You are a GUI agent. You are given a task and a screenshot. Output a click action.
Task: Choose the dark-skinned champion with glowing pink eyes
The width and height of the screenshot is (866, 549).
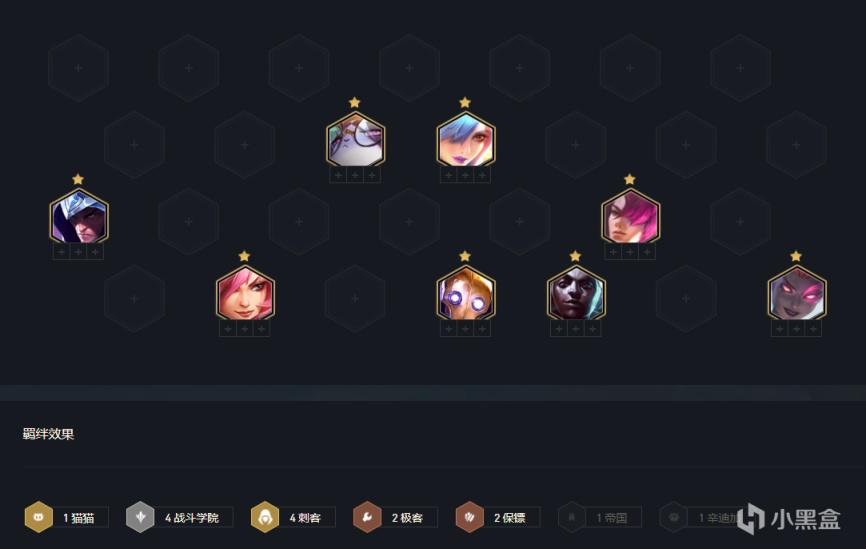[x=796, y=293]
